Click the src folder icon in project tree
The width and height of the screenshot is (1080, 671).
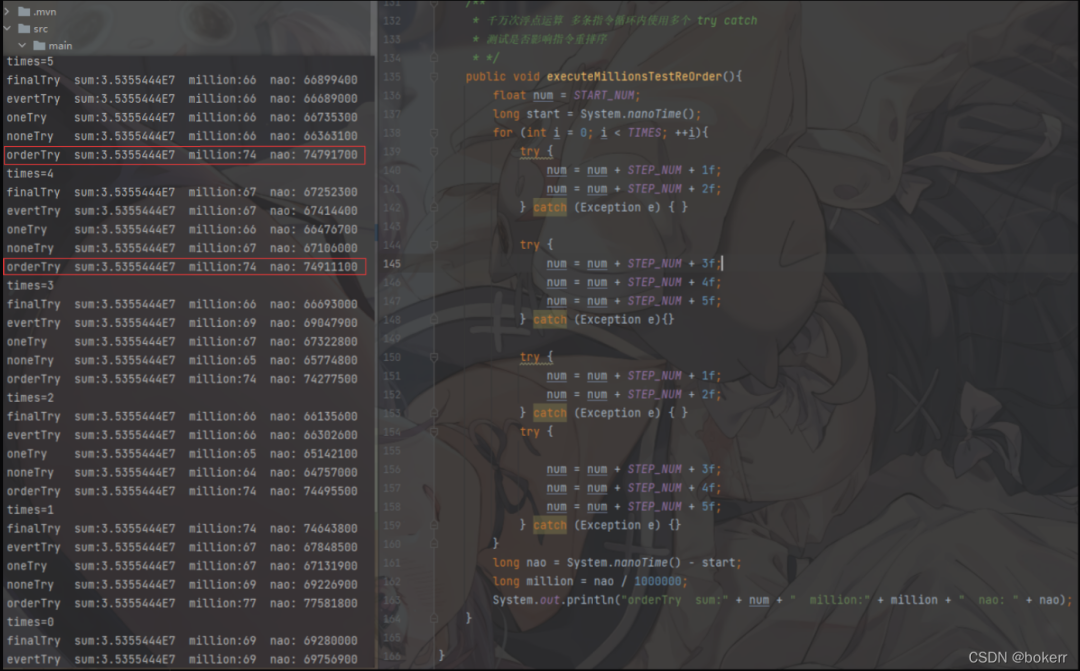pyautogui.click(x=24, y=29)
